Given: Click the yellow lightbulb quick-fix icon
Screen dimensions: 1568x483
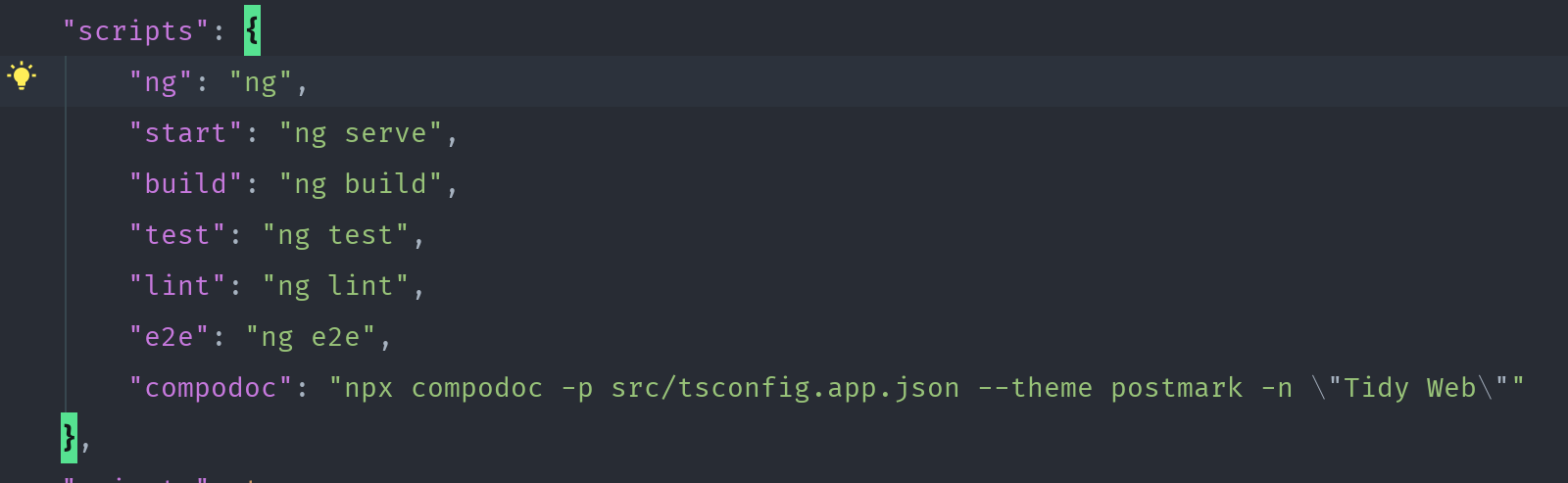Looking at the screenshot, I should coord(22,76).
